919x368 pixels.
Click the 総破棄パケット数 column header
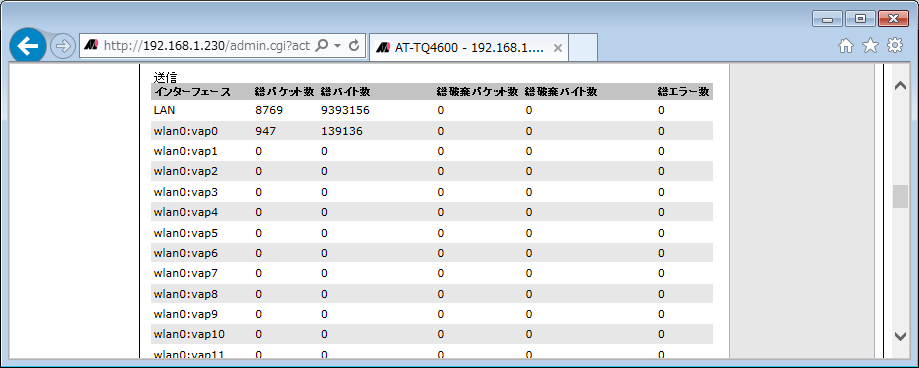pyautogui.click(x=478, y=91)
